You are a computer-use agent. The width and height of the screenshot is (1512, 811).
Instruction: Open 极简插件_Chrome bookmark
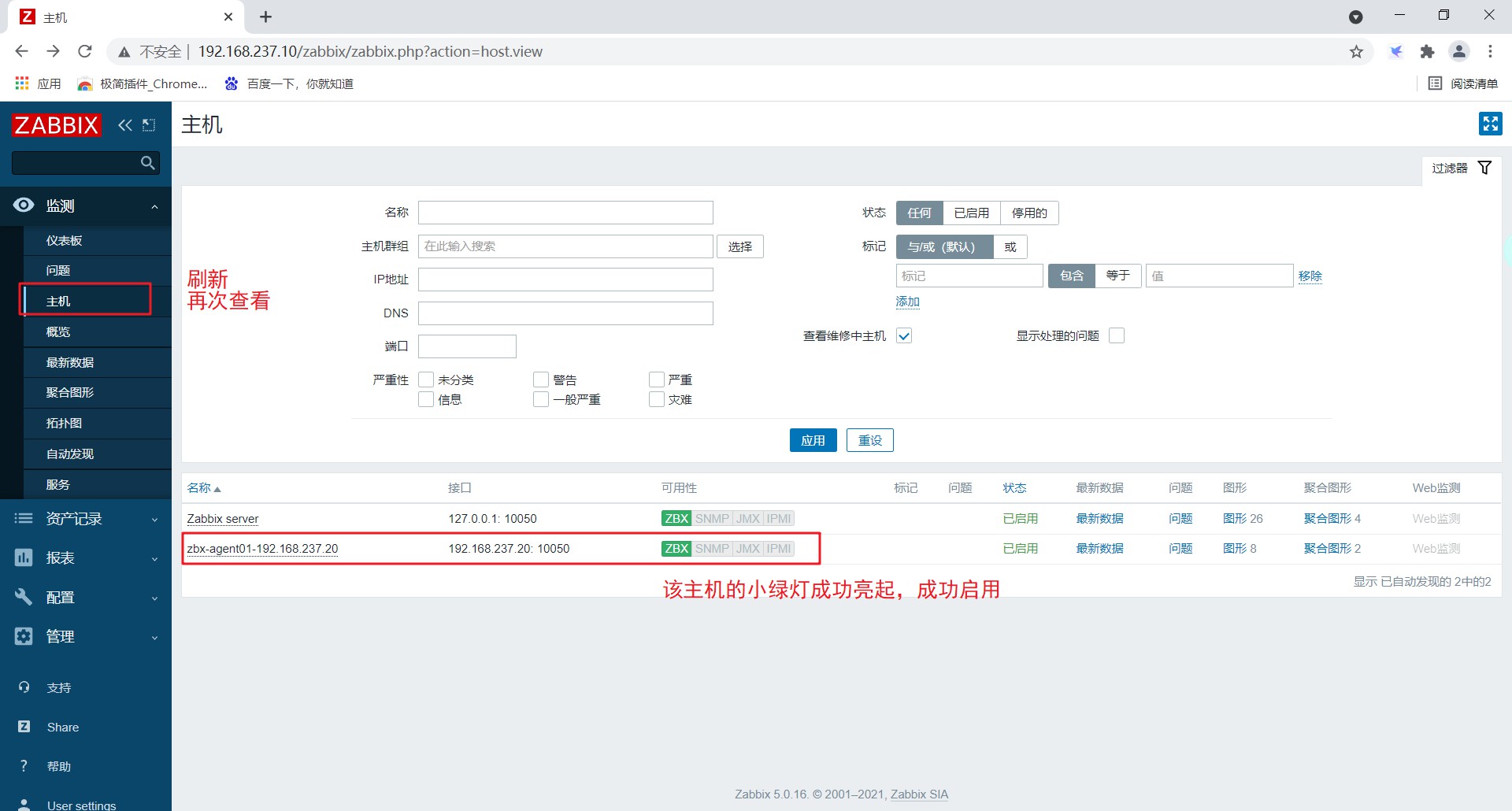point(143,83)
